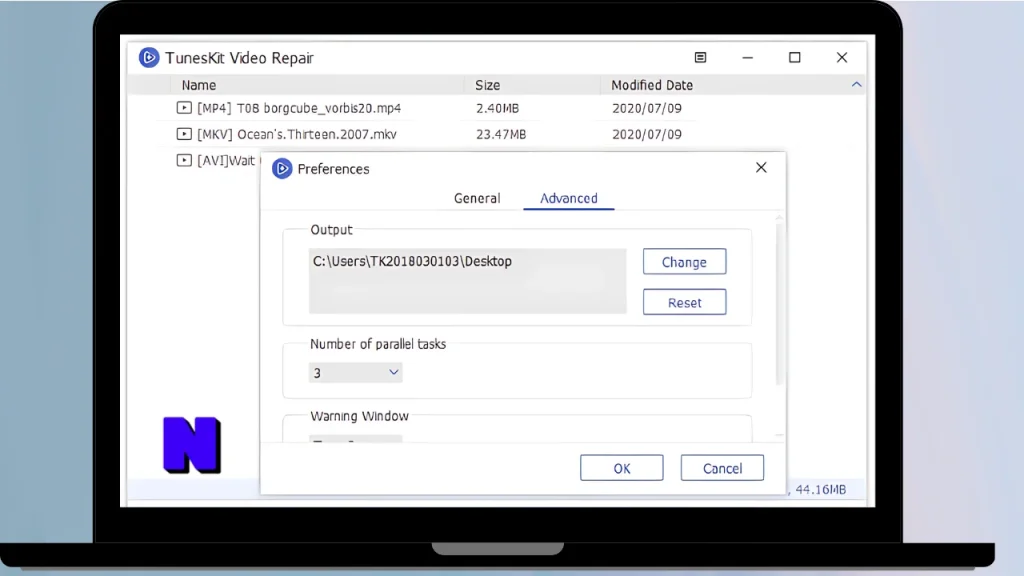The image size is (1024, 576).
Task: Close the Preferences dialog
Action: [x=761, y=168]
